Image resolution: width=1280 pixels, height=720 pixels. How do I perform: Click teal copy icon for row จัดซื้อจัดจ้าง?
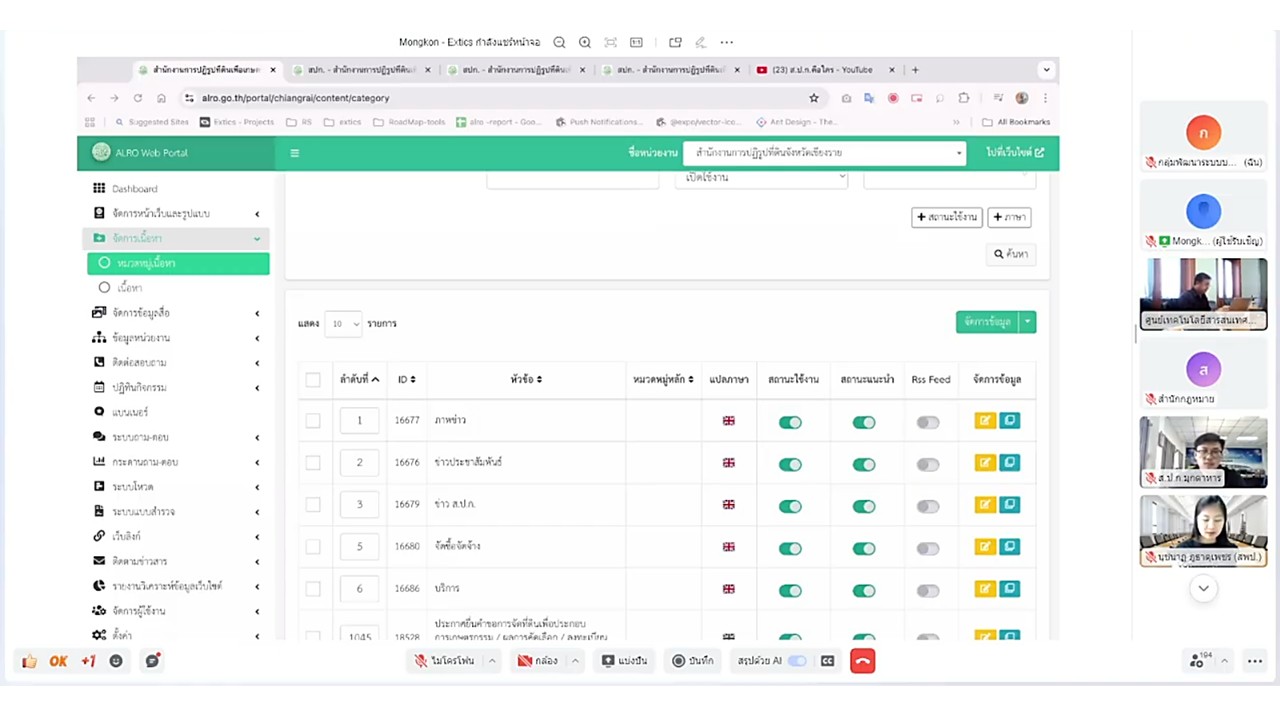coord(1010,547)
